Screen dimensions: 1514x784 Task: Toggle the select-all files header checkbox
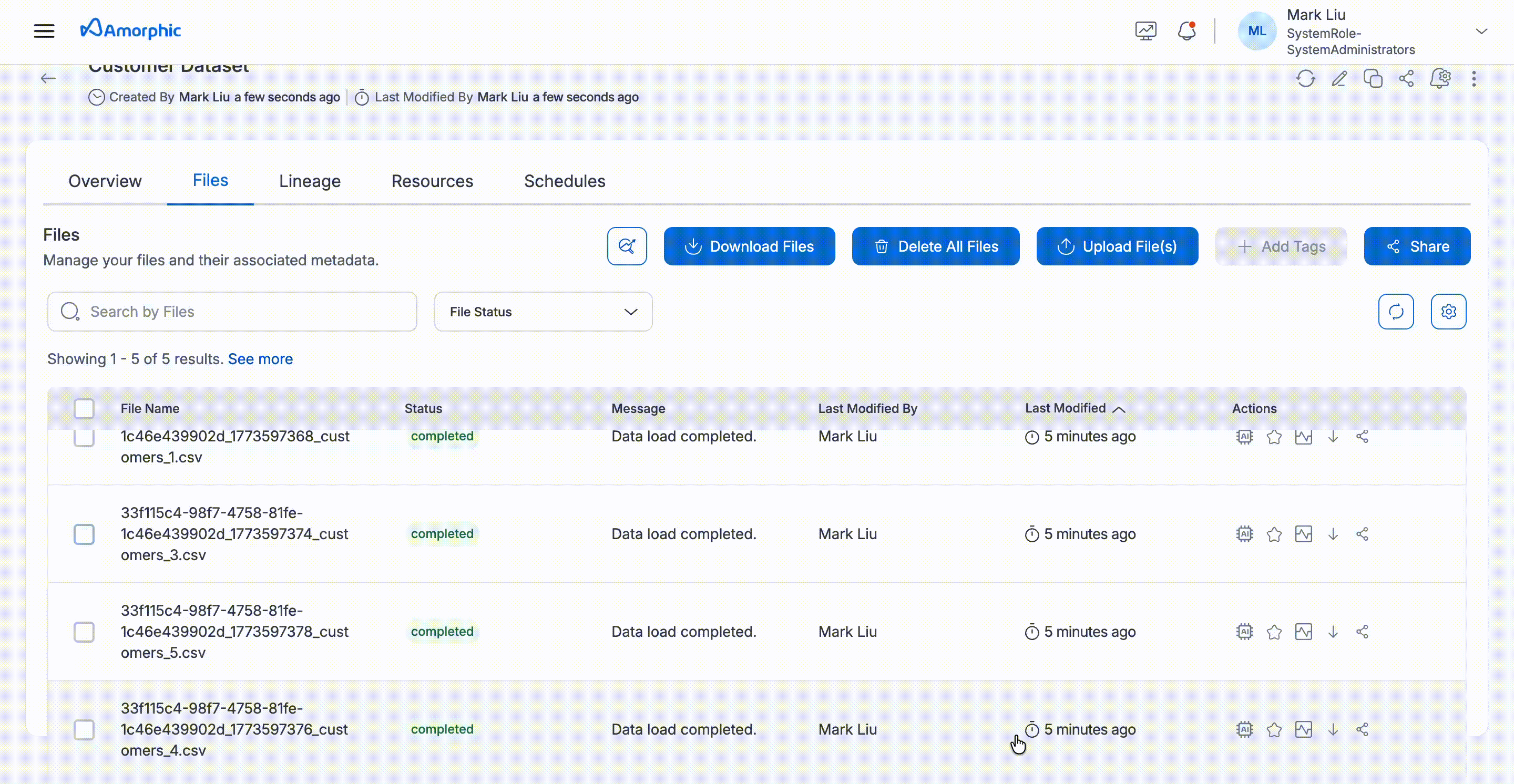(x=84, y=408)
